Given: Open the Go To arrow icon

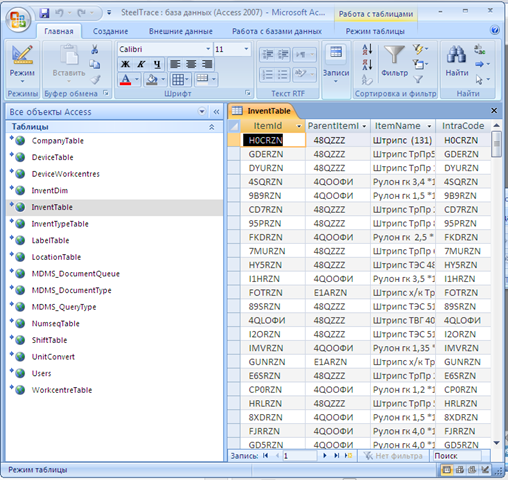Looking at the screenshot, I should [482, 64].
